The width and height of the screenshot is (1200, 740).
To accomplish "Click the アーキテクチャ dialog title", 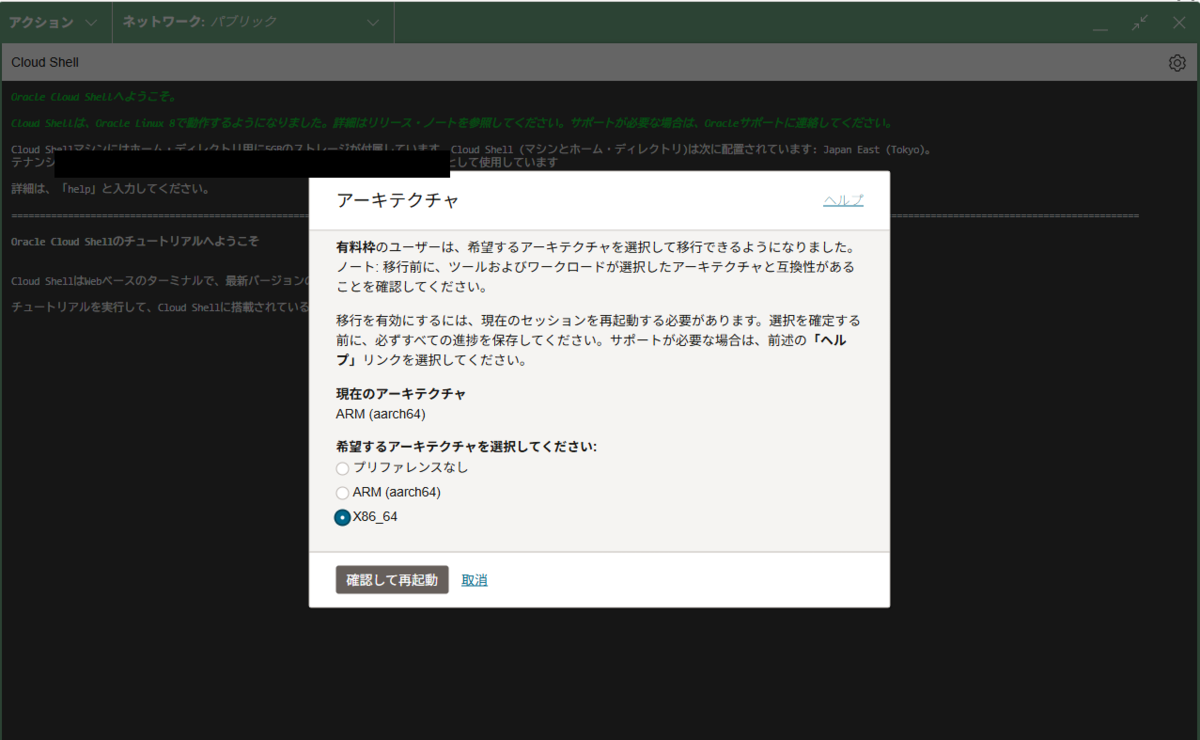I will [x=398, y=200].
